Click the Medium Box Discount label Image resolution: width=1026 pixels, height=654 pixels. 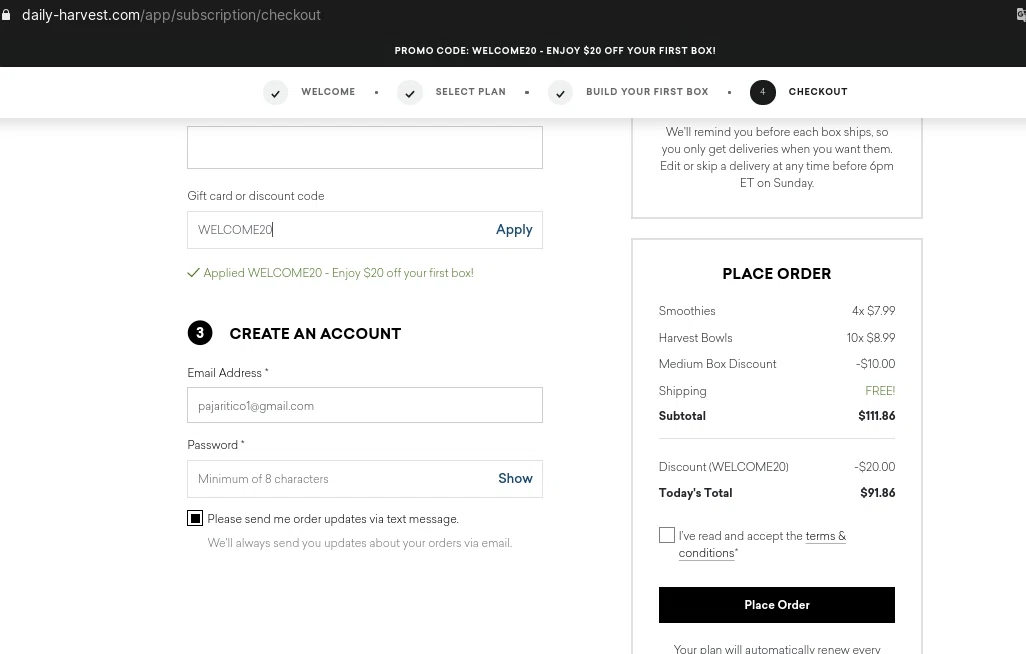click(717, 364)
